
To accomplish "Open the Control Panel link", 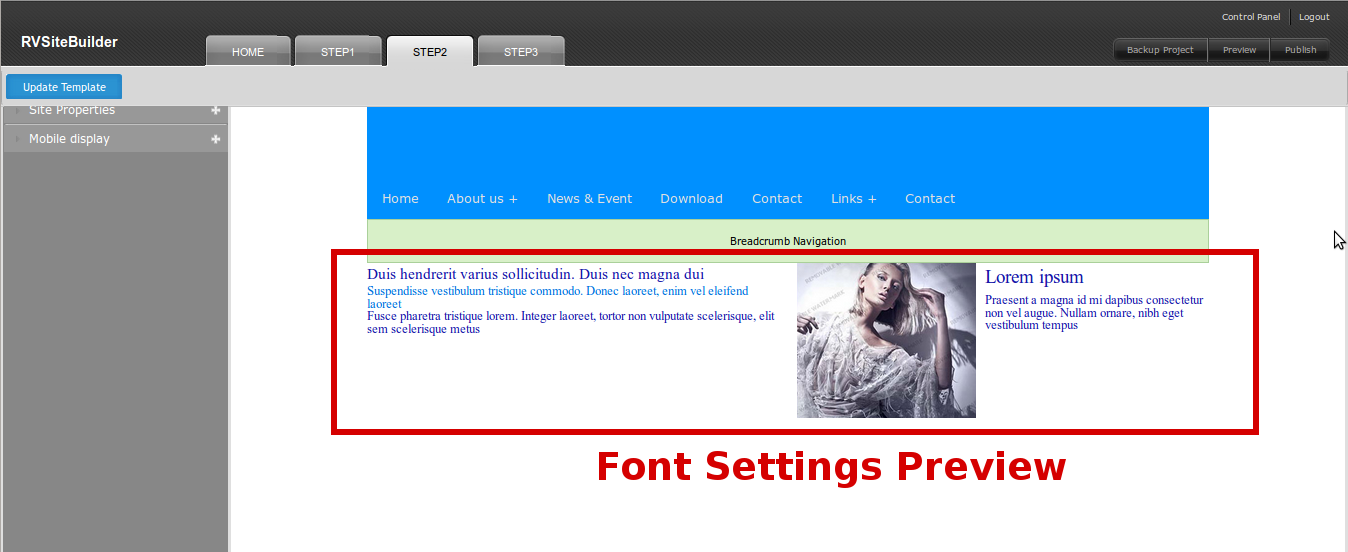I will point(1250,17).
